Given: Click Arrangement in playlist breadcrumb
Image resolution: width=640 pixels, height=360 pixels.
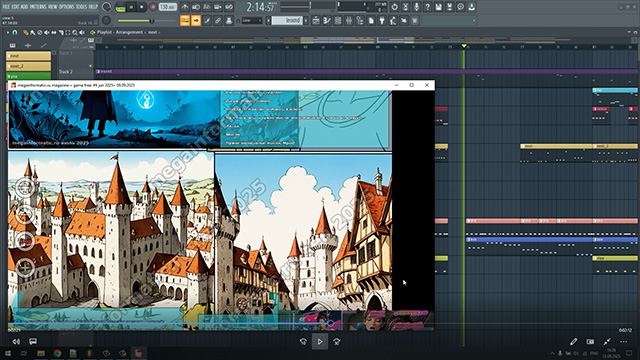Looking at the screenshot, I should pyautogui.click(x=129, y=32).
